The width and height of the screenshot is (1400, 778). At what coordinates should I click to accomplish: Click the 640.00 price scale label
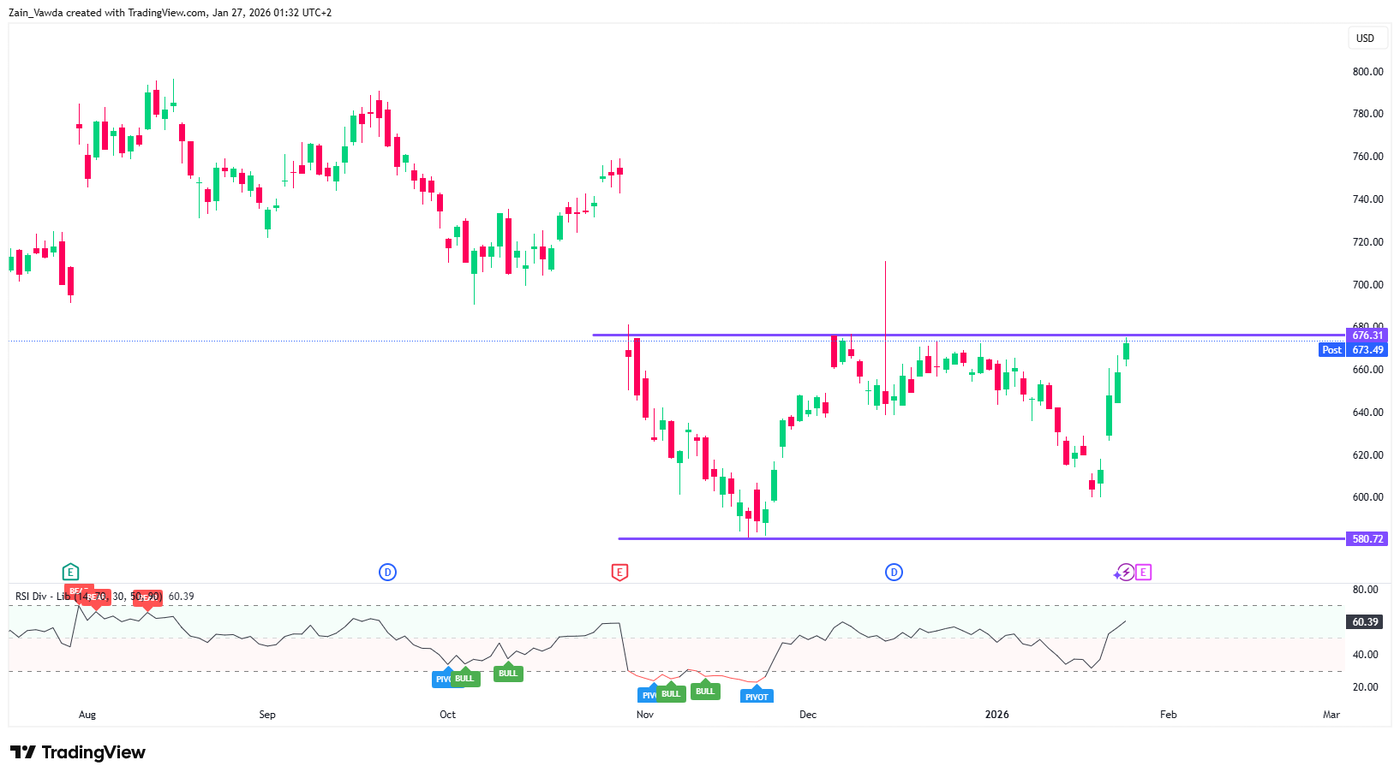coord(1368,412)
